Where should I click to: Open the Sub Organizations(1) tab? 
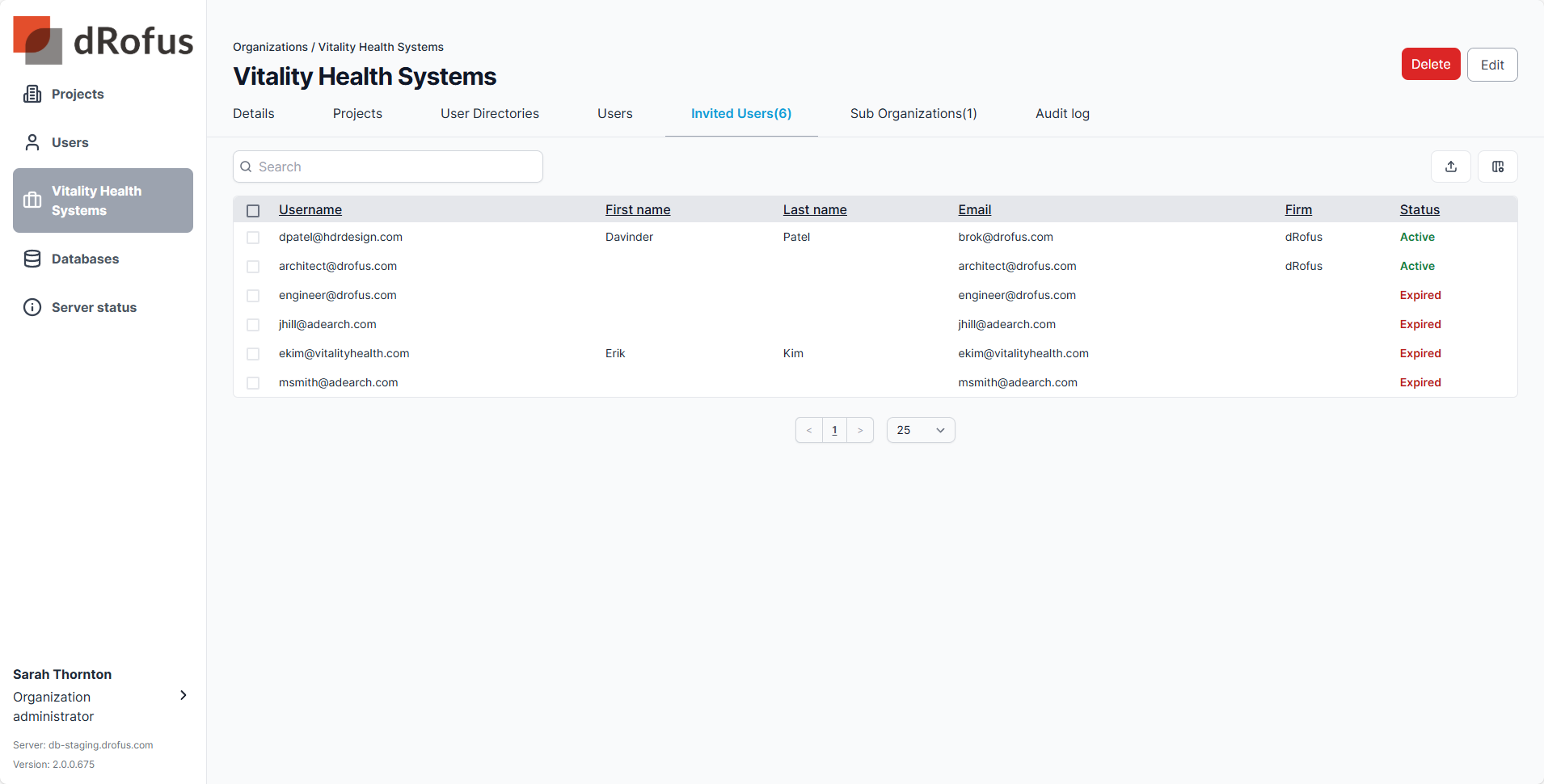[x=913, y=114]
